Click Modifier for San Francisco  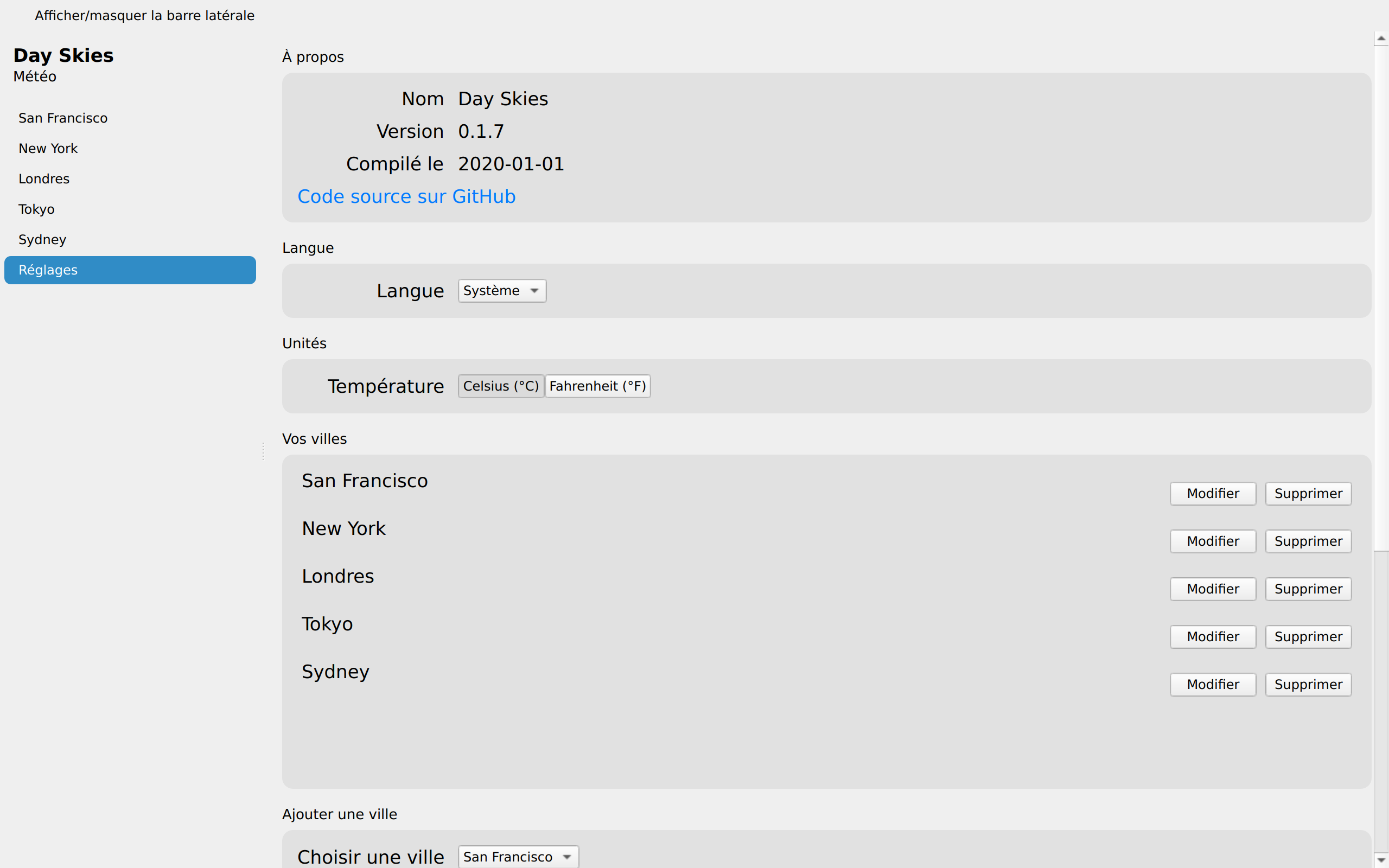(x=1213, y=494)
